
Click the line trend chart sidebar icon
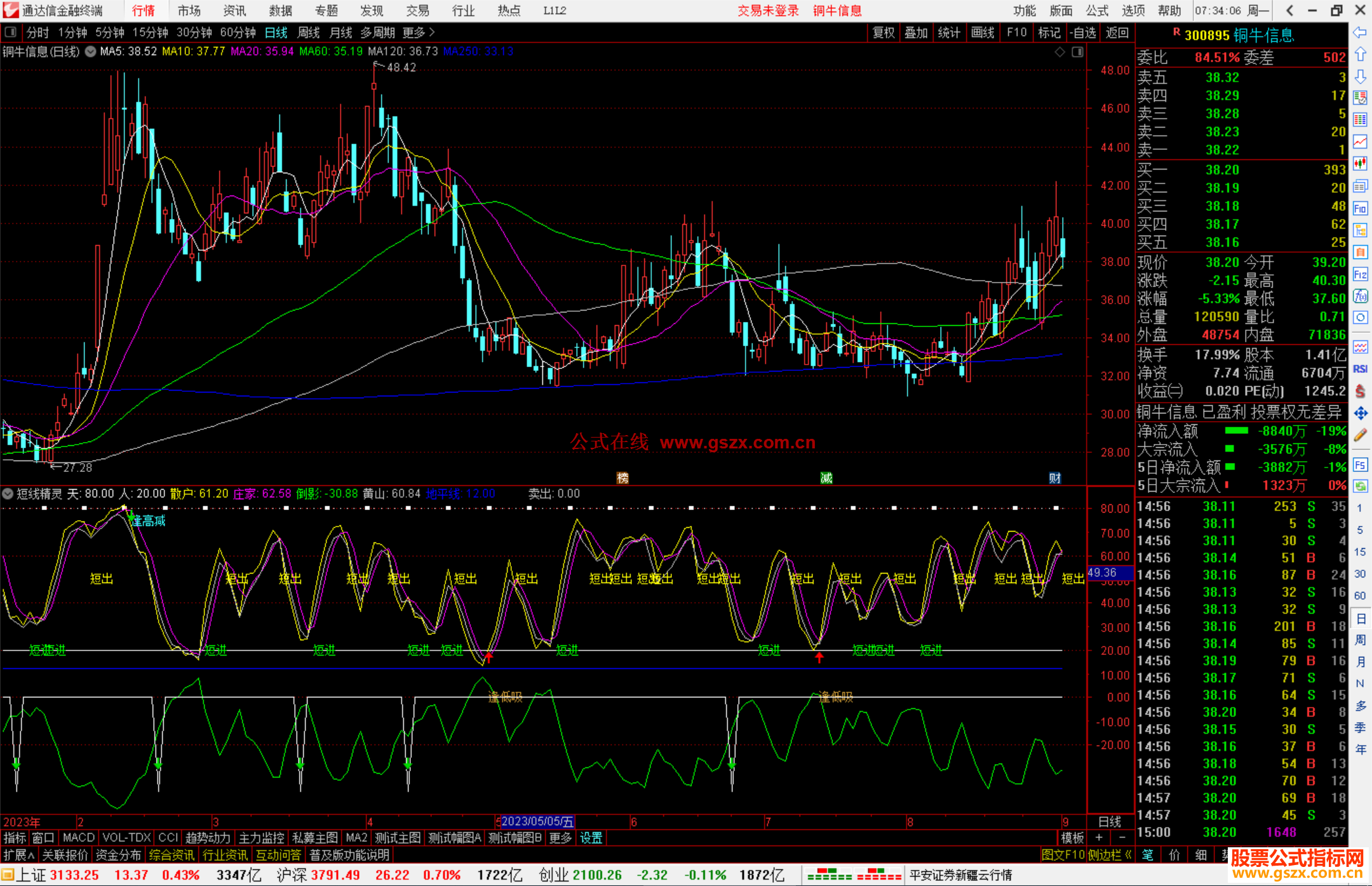(x=1360, y=142)
